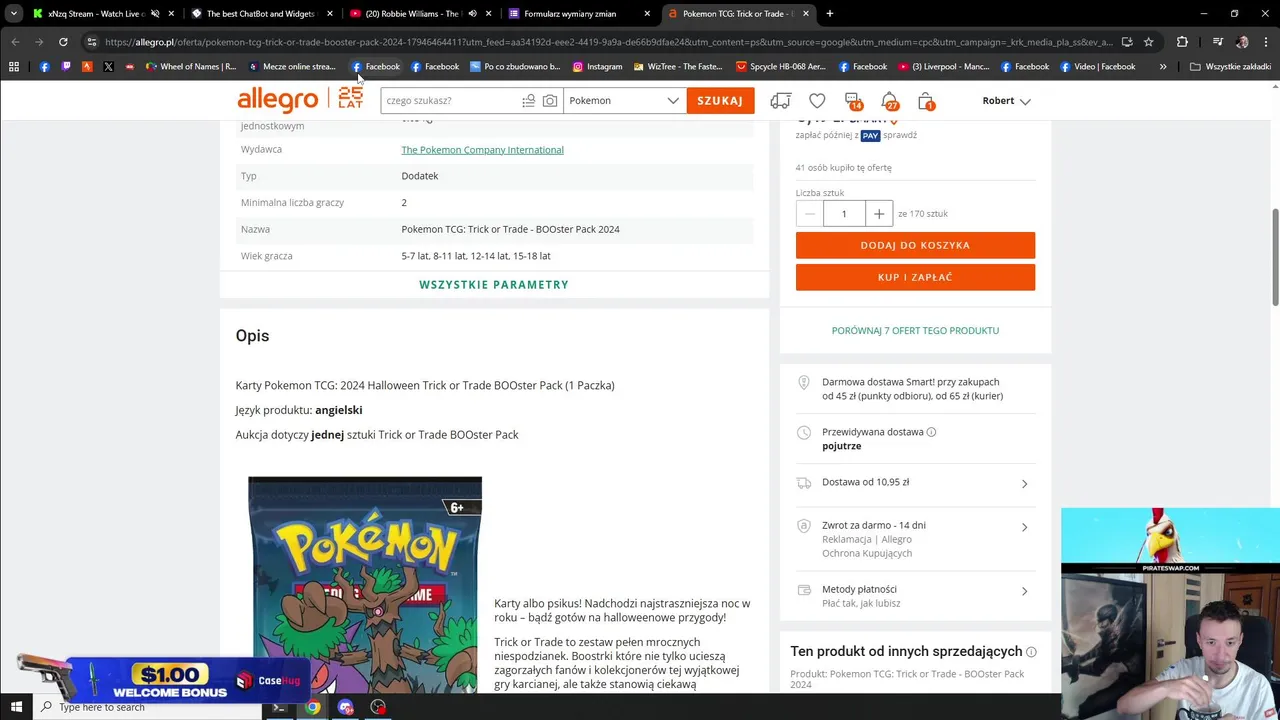1280x720 pixels.
Task: Open Video | Facebook bookmark
Action: [x=1098, y=67]
